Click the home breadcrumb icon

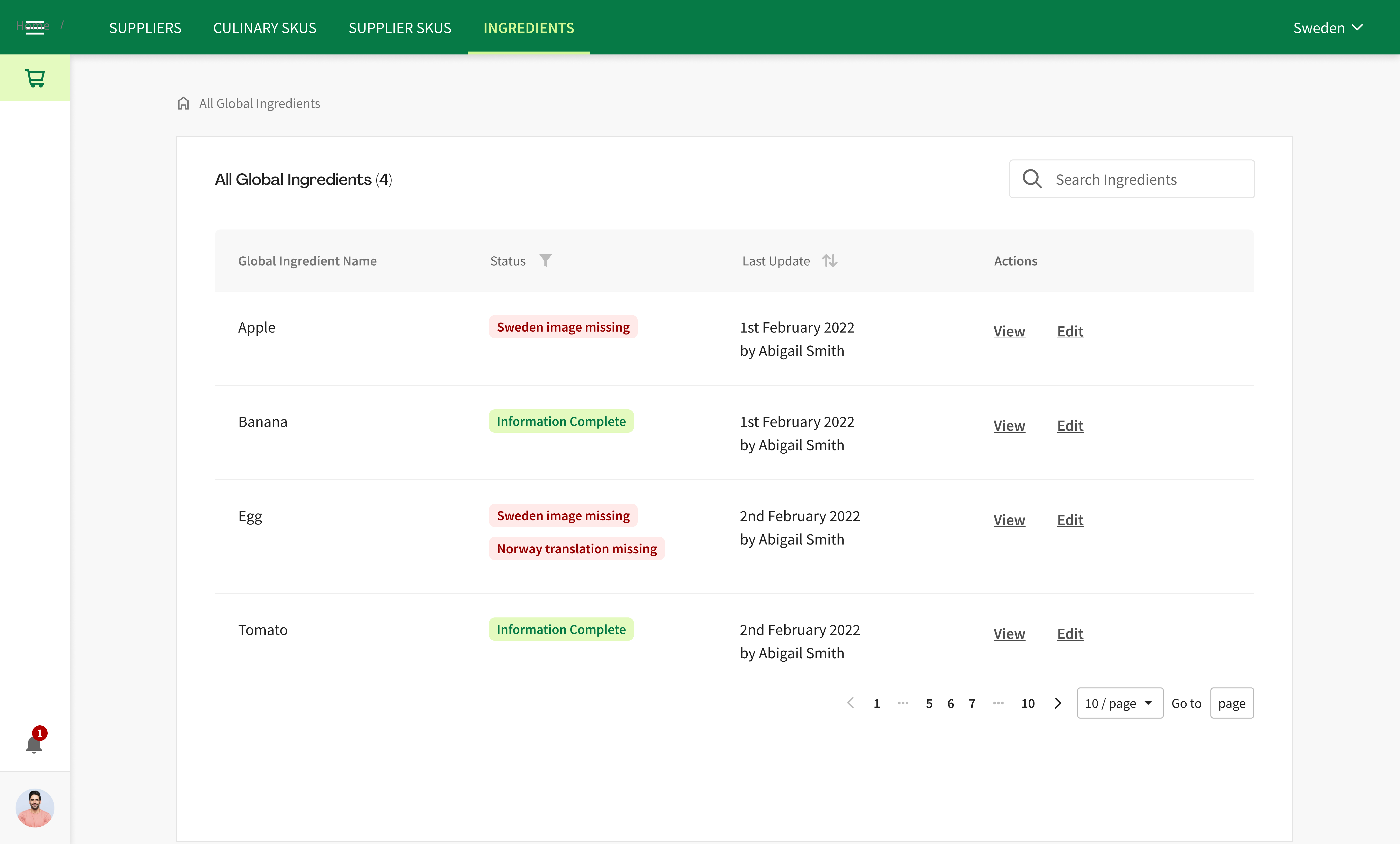tap(183, 104)
